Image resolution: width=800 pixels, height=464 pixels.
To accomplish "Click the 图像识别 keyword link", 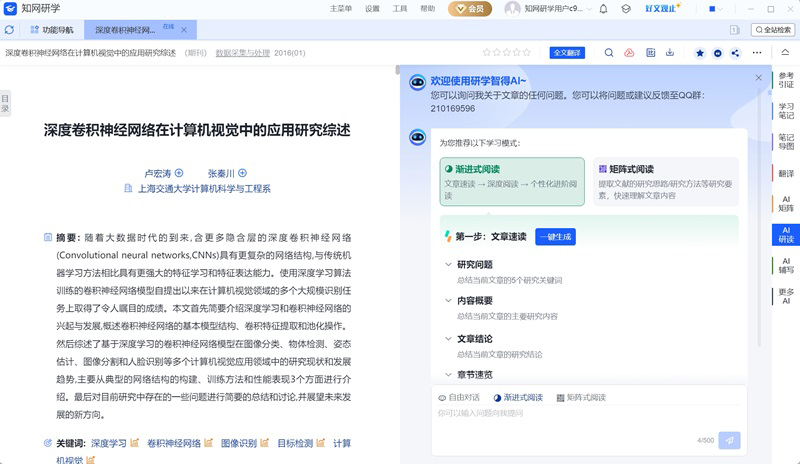I will [x=239, y=443].
